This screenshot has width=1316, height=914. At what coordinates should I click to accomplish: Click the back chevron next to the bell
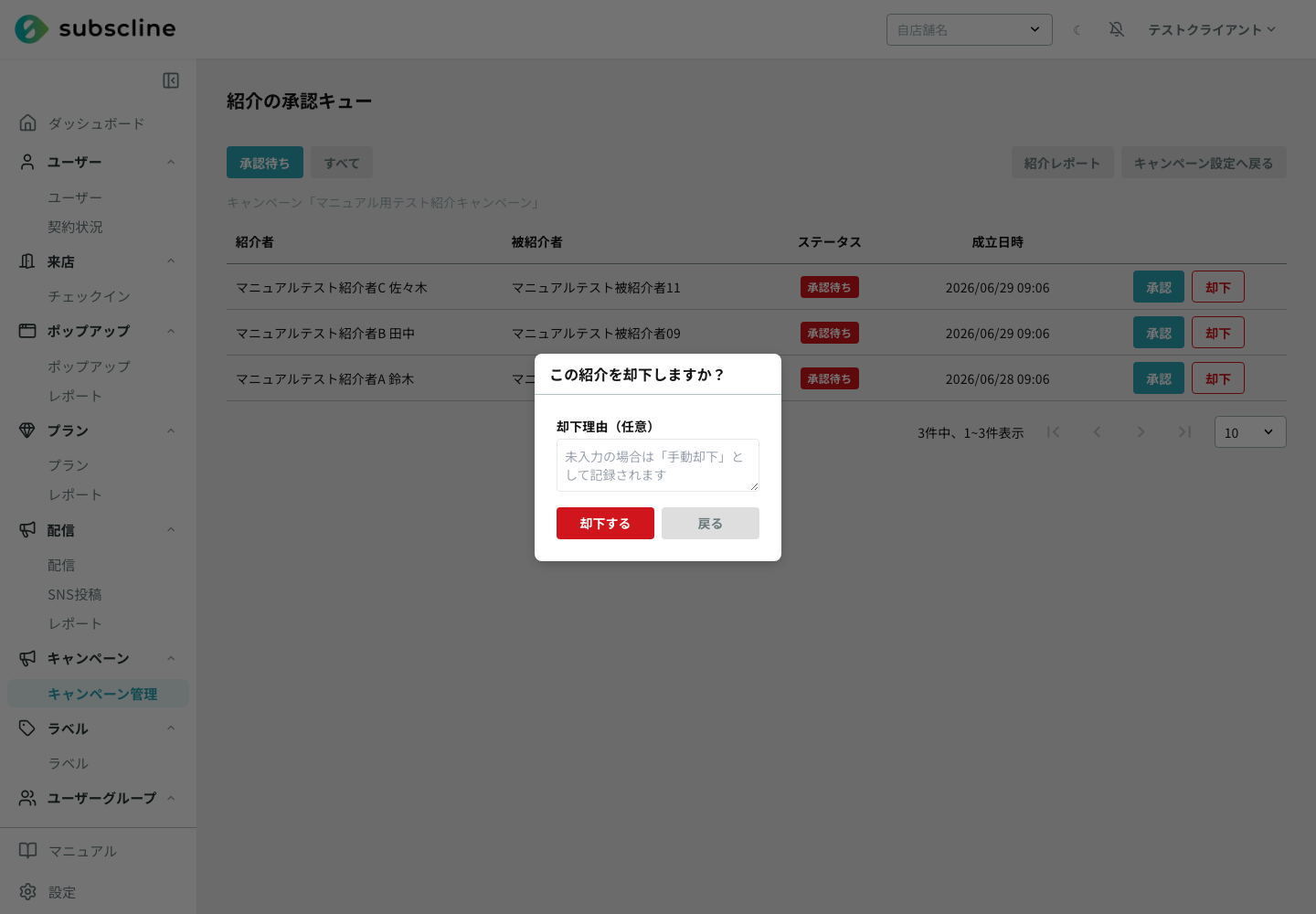(1077, 29)
